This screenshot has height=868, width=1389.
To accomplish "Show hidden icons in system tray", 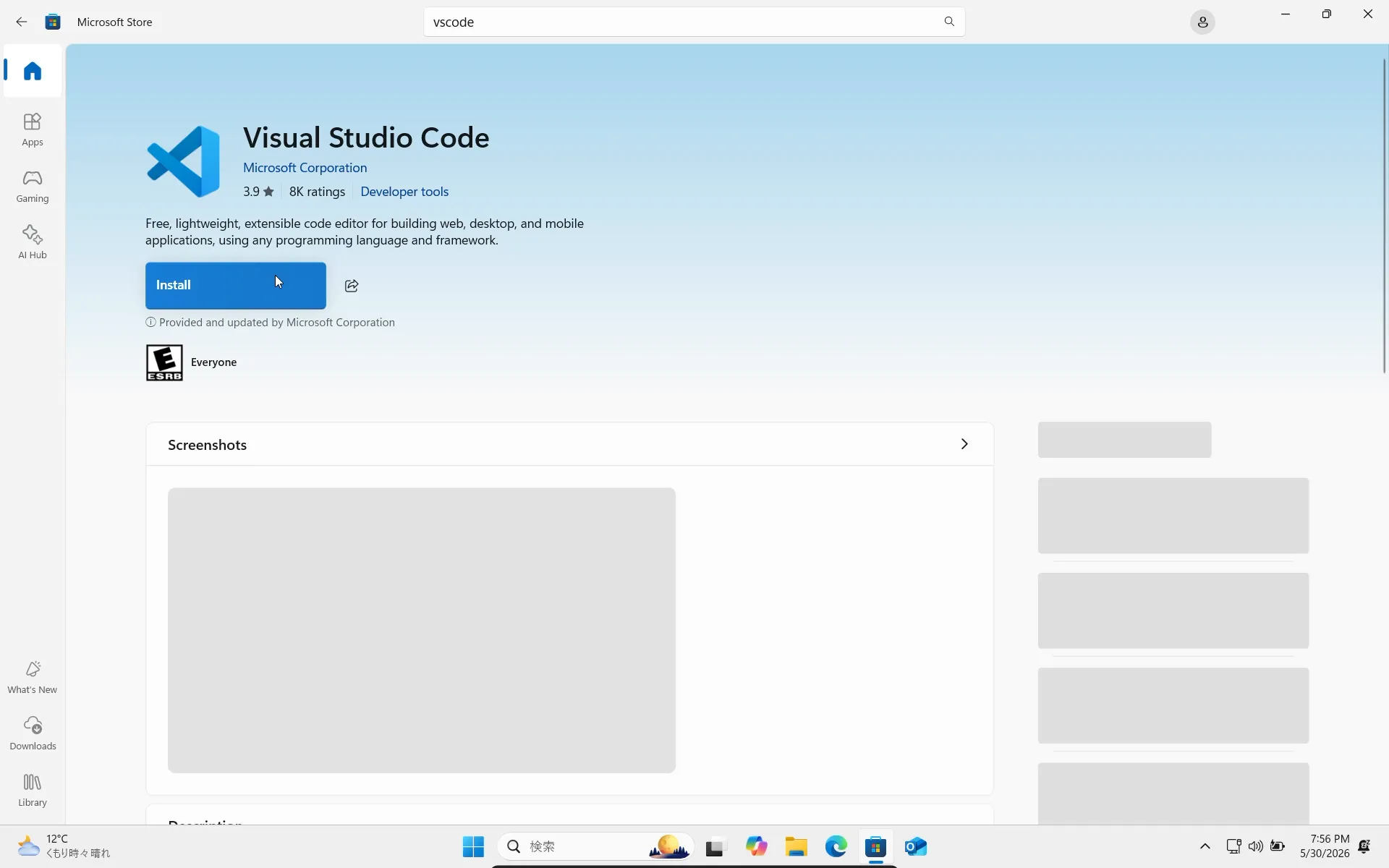I will [1205, 846].
